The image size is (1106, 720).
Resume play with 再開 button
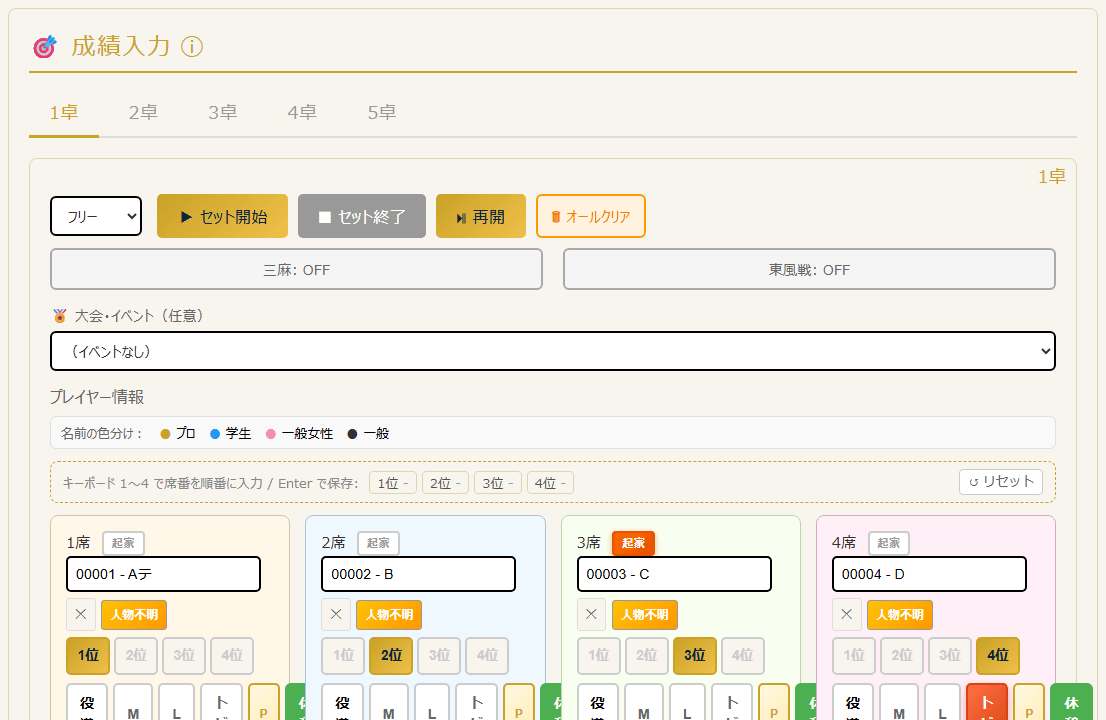pos(481,216)
